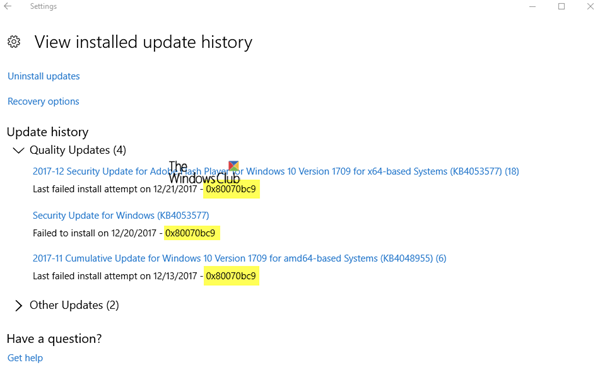This screenshot has width=600, height=370.
Task: Expand the Other Updates section
Action: (x=18, y=305)
